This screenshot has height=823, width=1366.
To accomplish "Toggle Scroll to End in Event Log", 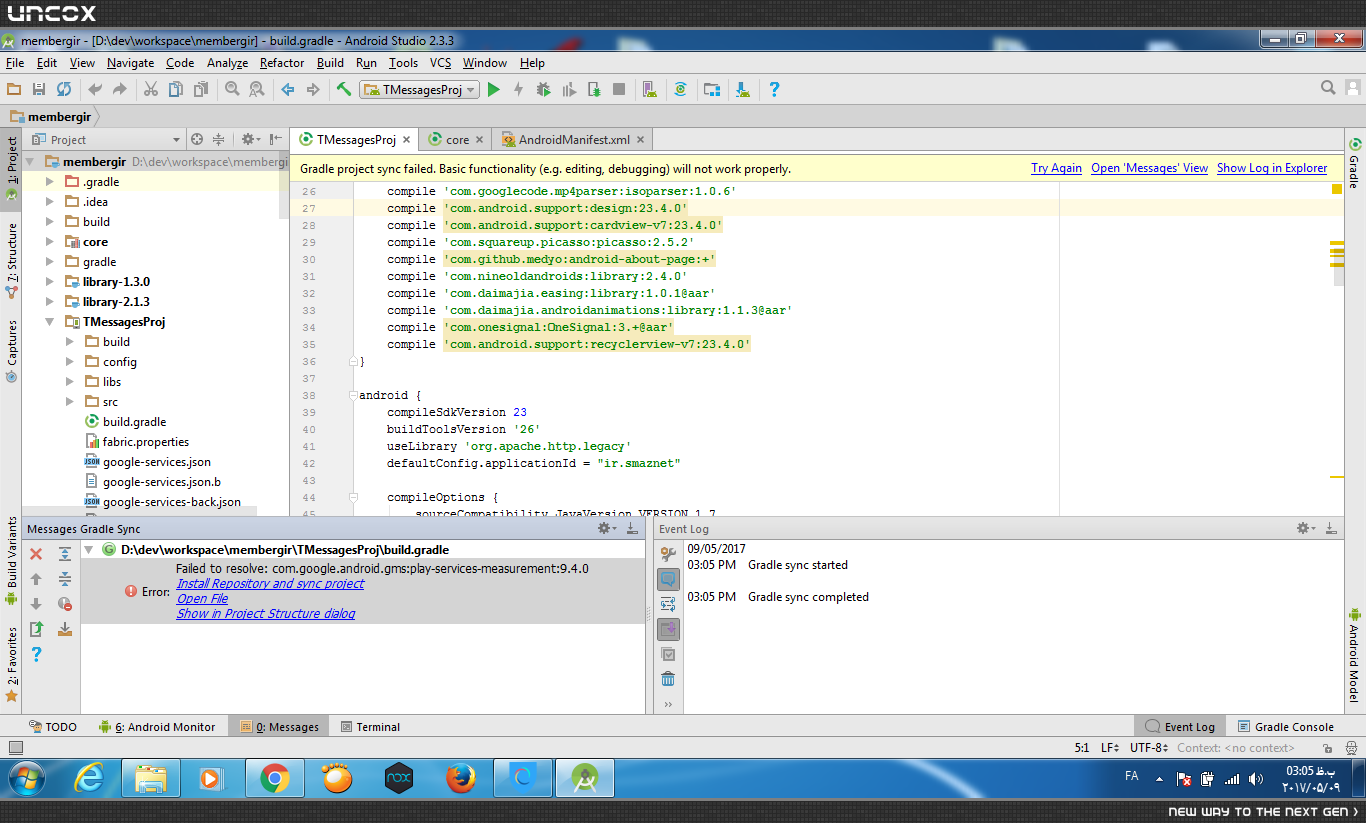I will tap(668, 629).
